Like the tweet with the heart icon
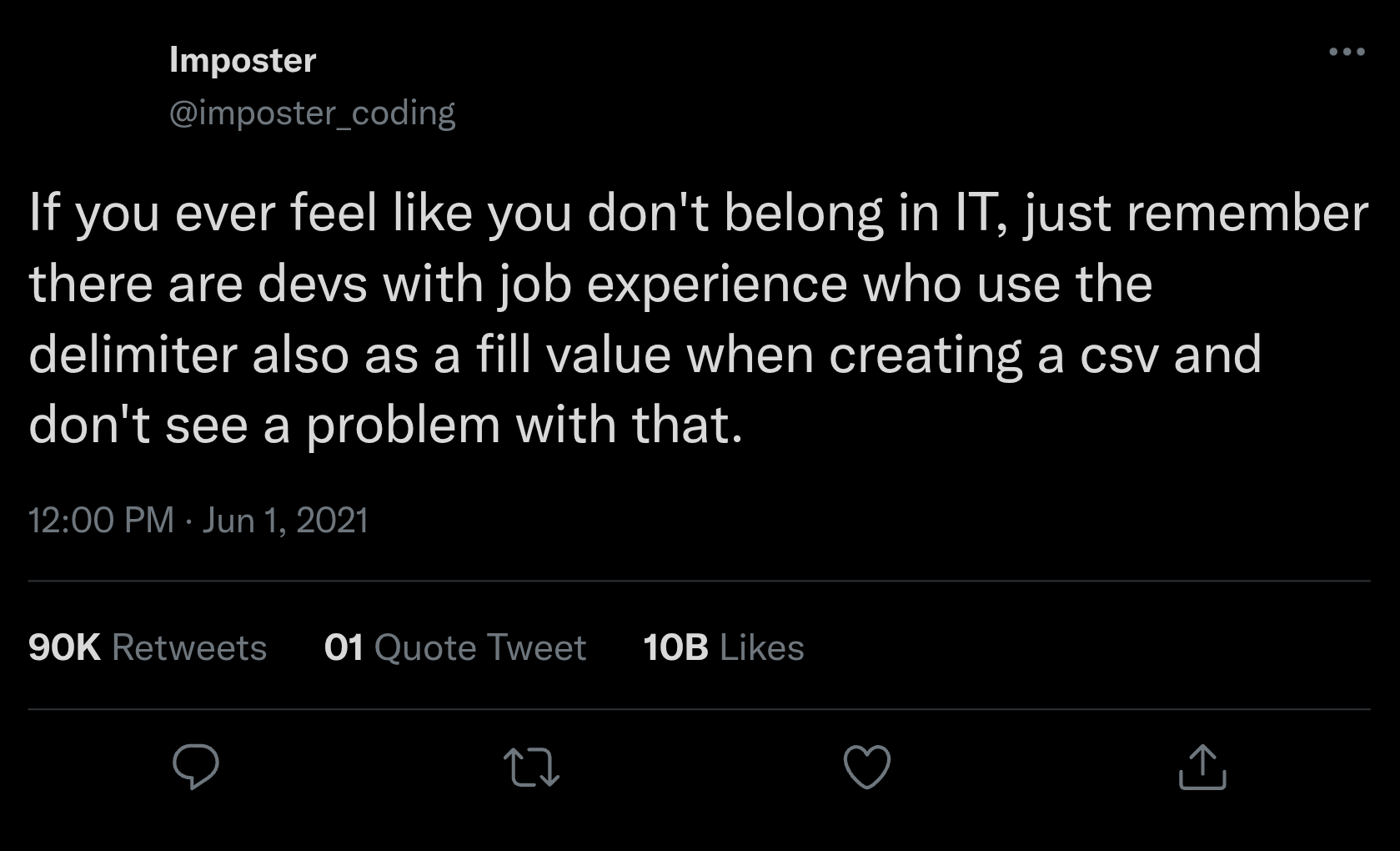 tap(867, 767)
